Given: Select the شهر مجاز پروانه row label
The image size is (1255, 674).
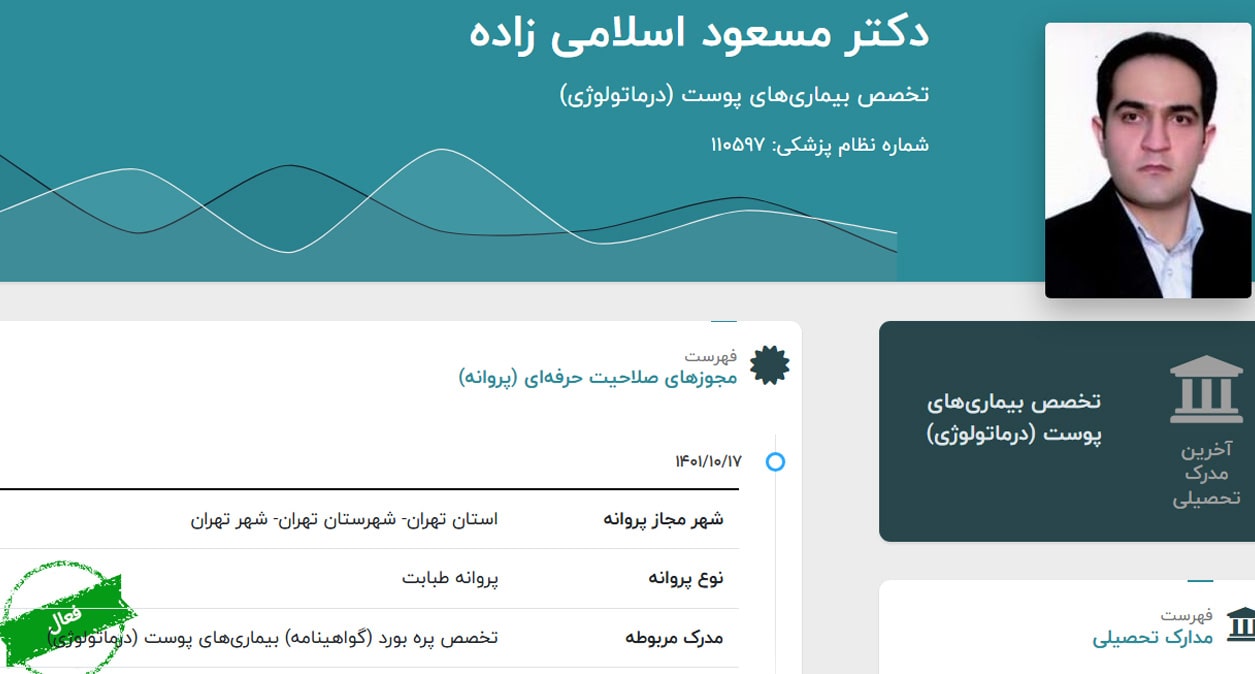Looking at the screenshot, I should pos(663,519).
